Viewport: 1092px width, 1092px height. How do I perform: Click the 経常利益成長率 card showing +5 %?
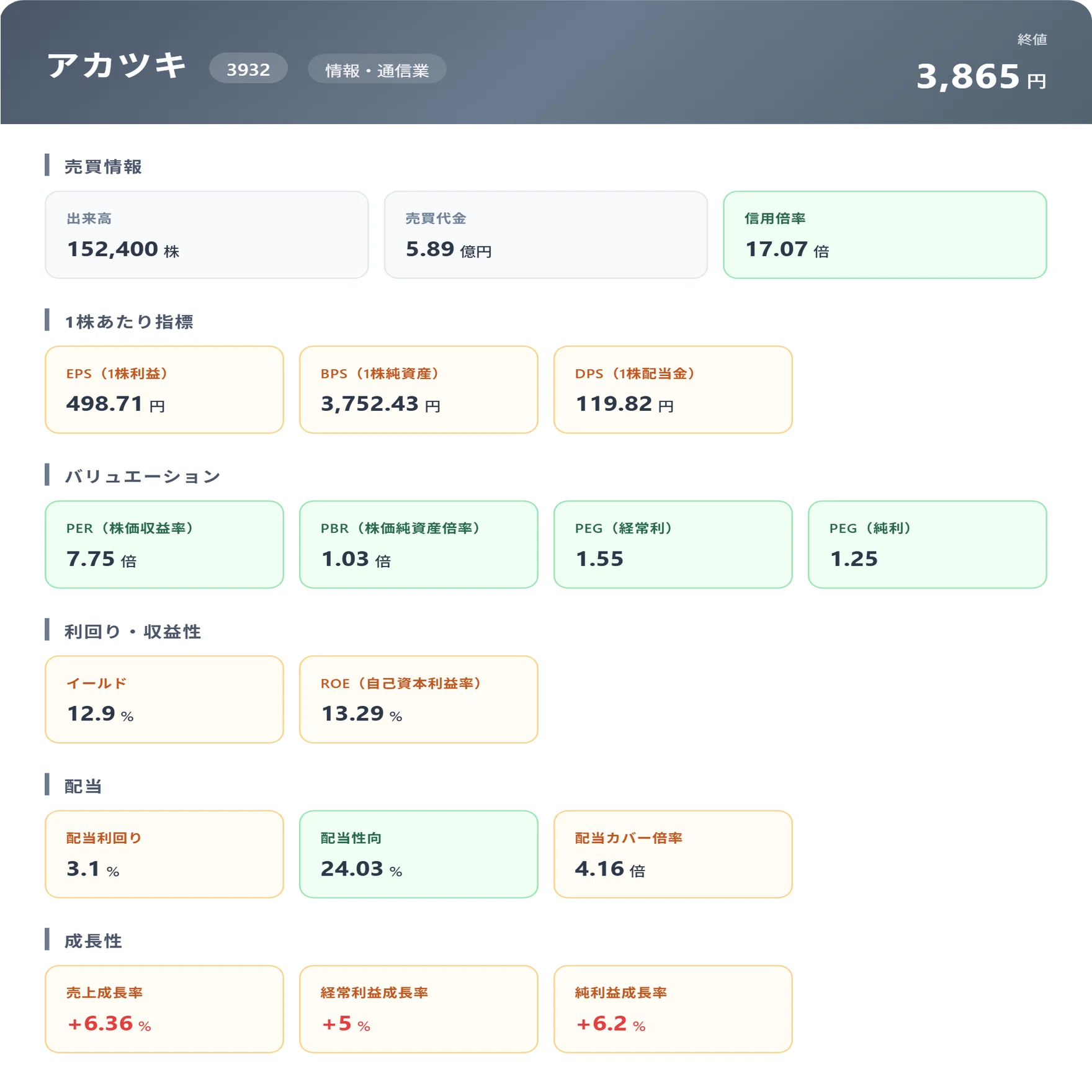pos(419,1009)
